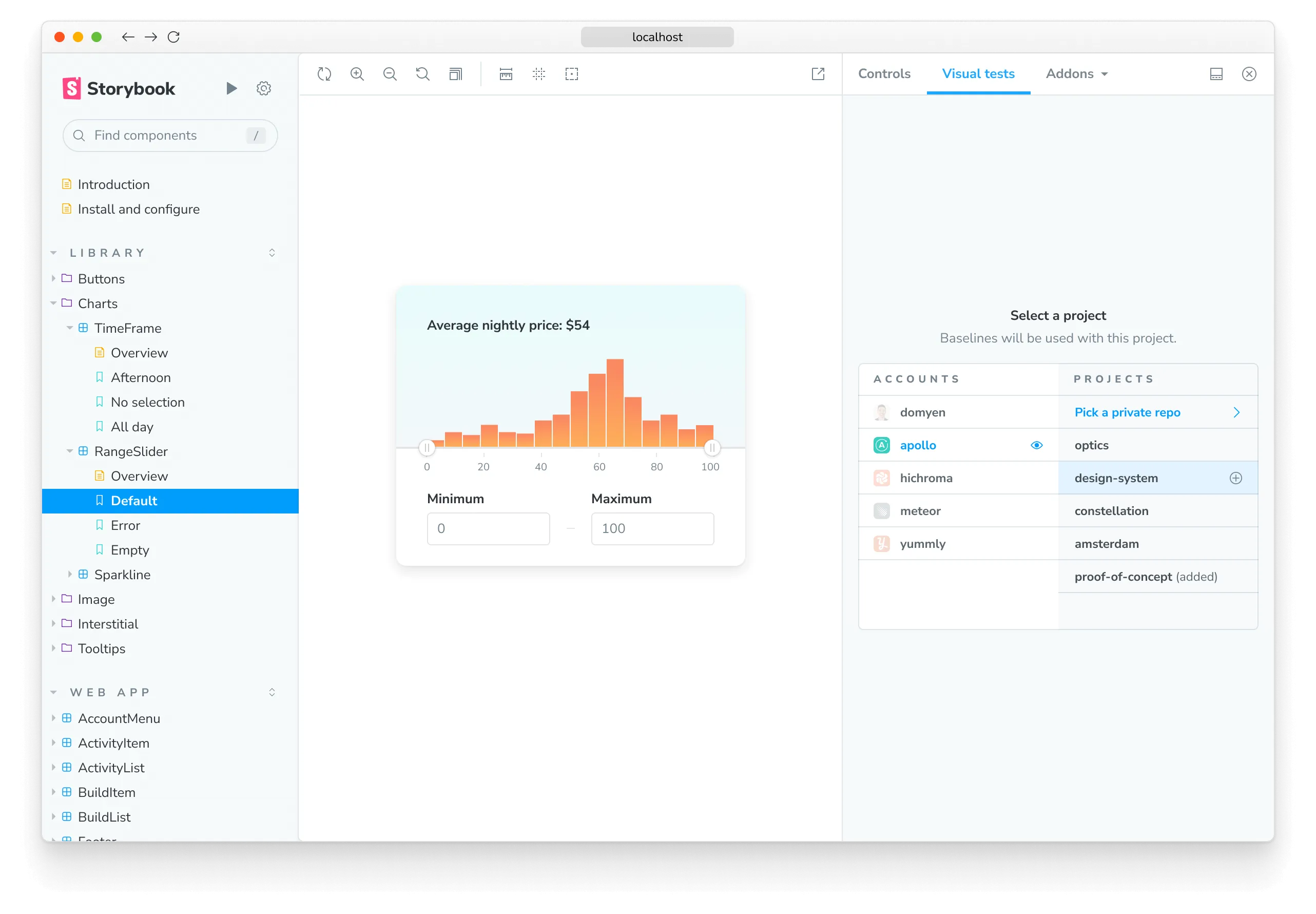Viewport: 1316px width, 914px height.
Task: Click Pick a private repo link
Action: 1127,411
